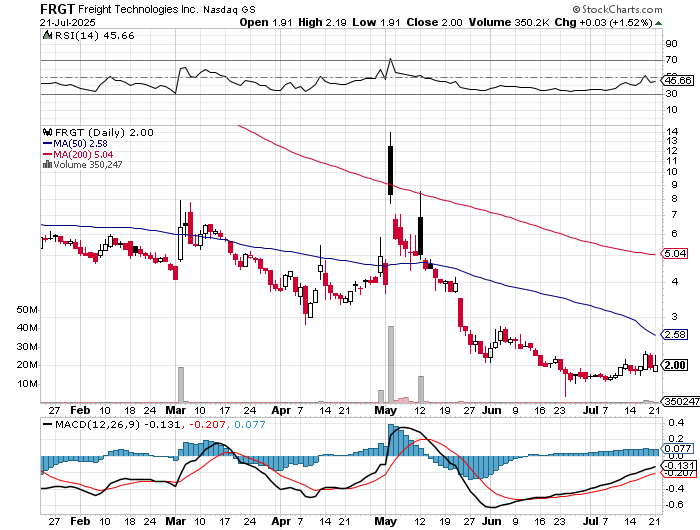Viewport: 700px width, 530px height.
Task: Click the 2.00 last price tag
Action: (x=675, y=365)
